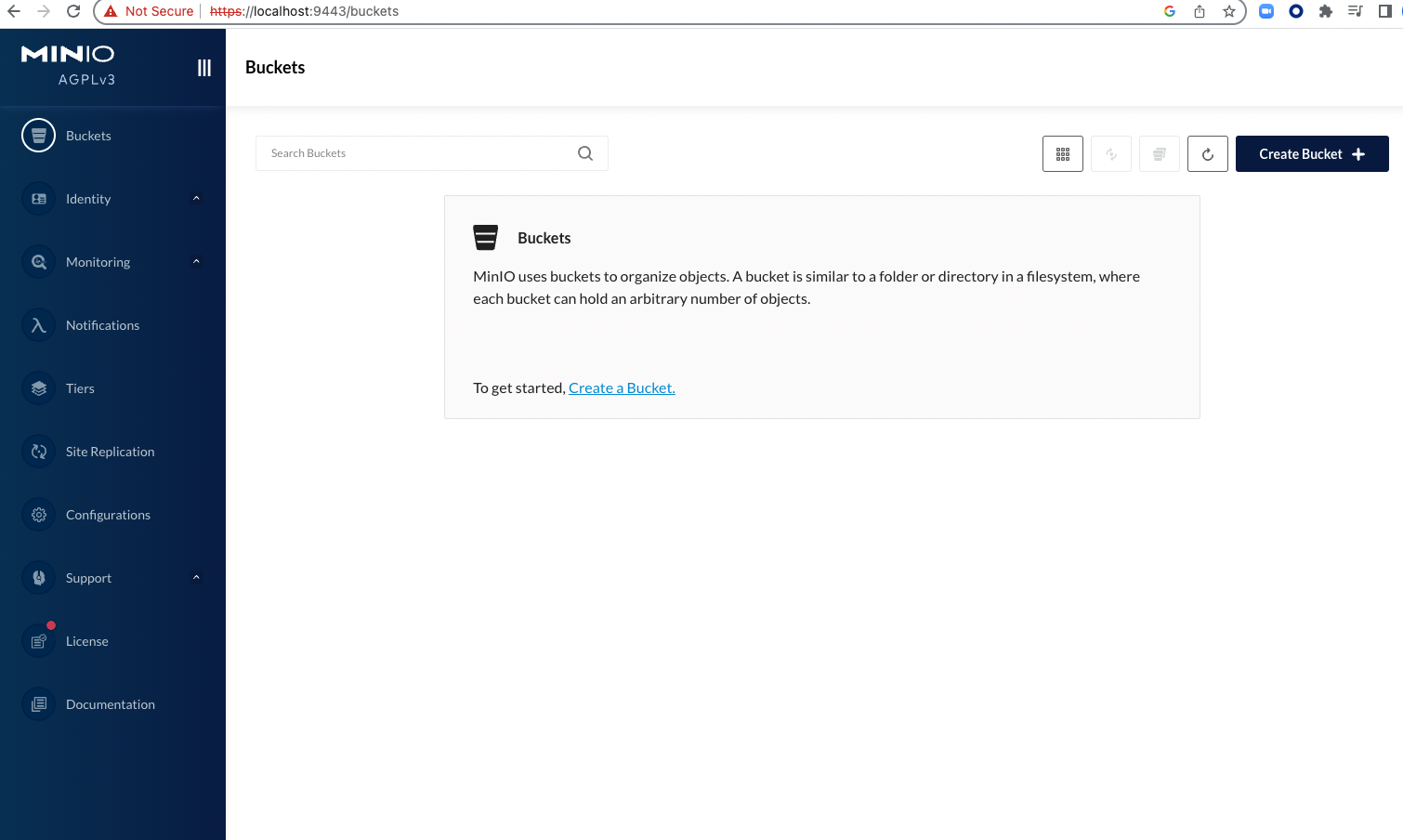This screenshot has height=840, width=1403.
Task: Expand the Identity menu chevron
Action: coord(196,198)
